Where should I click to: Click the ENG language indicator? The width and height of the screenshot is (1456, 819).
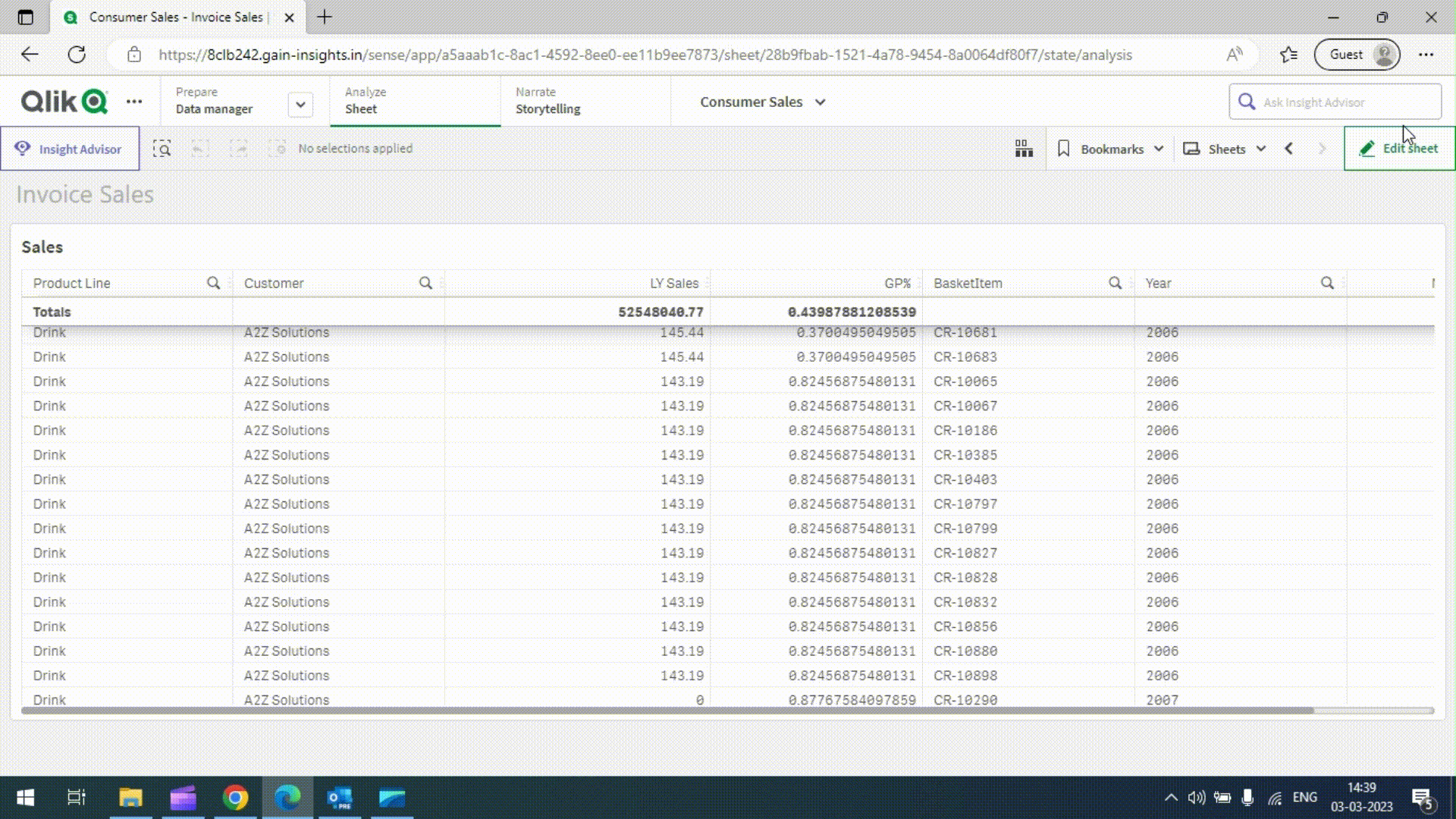[1304, 798]
